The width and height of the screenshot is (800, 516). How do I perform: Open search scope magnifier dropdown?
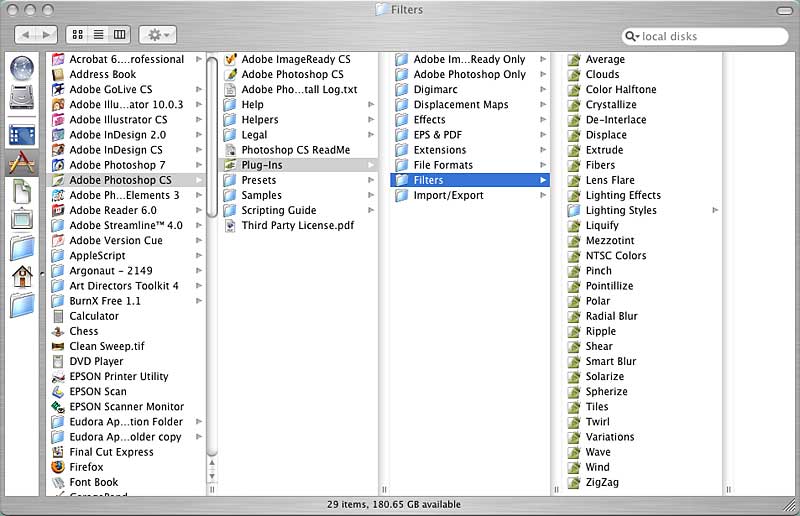(x=634, y=37)
